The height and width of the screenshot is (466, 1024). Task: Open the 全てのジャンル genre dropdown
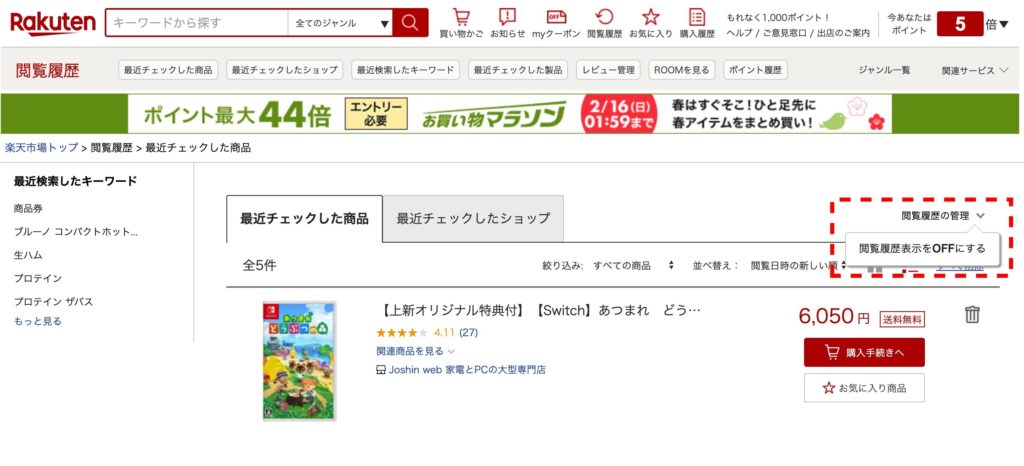[342, 23]
